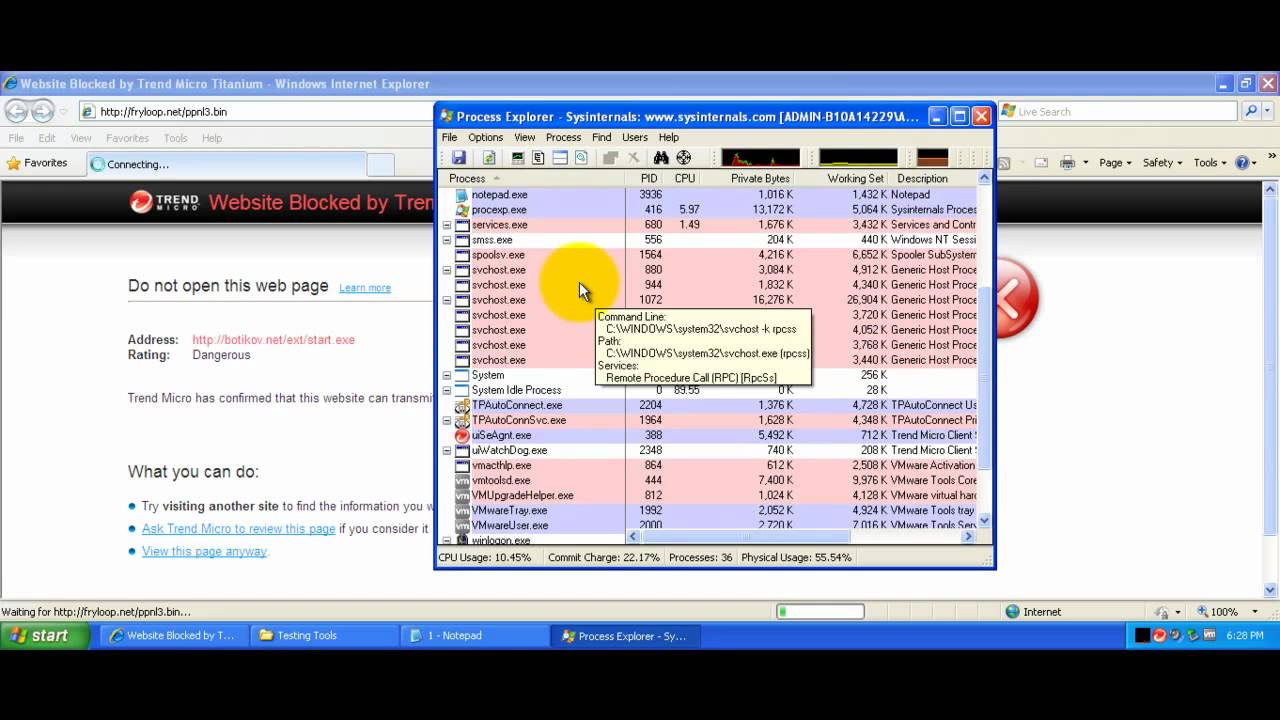This screenshot has height=720, width=1280.
Task: Click the RSS feeds icon in IE toolbar
Action: point(1003,163)
